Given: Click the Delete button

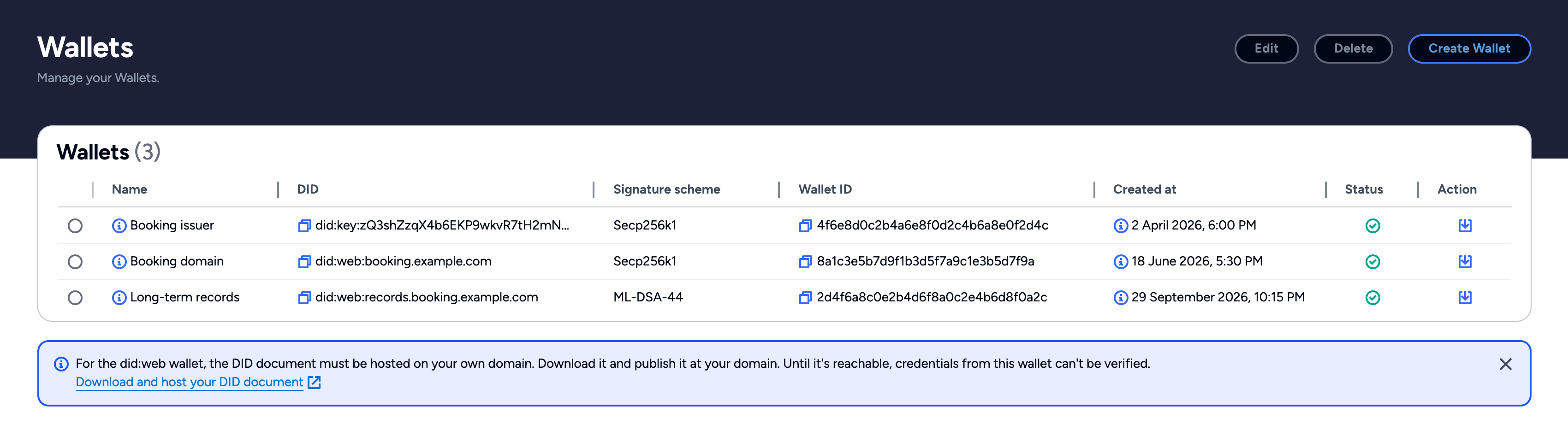Looking at the screenshot, I should click(x=1353, y=49).
